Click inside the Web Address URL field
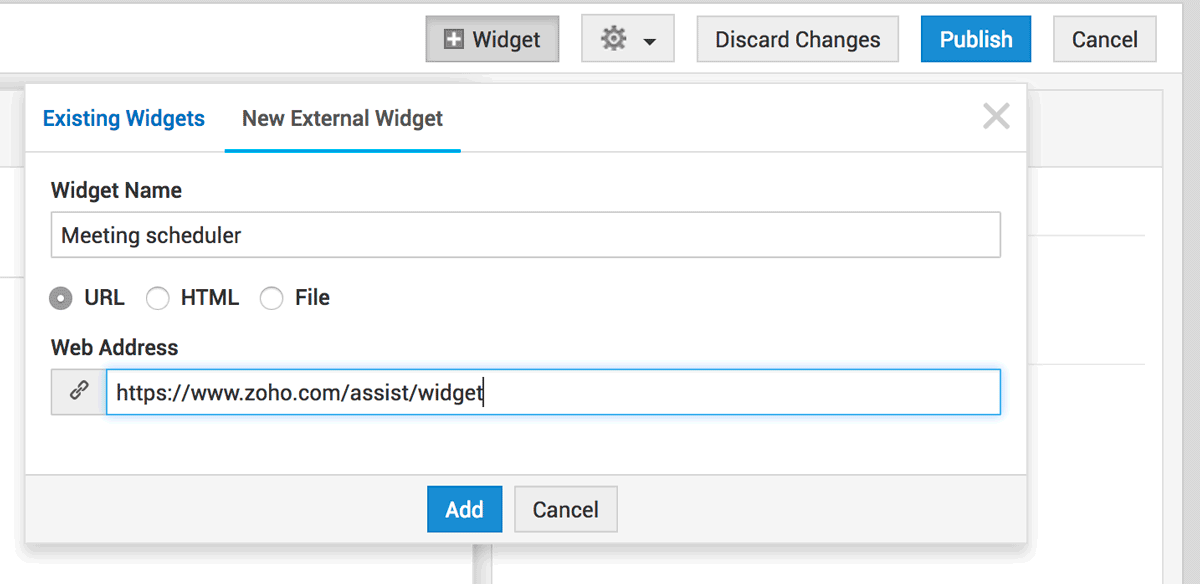 [553, 392]
